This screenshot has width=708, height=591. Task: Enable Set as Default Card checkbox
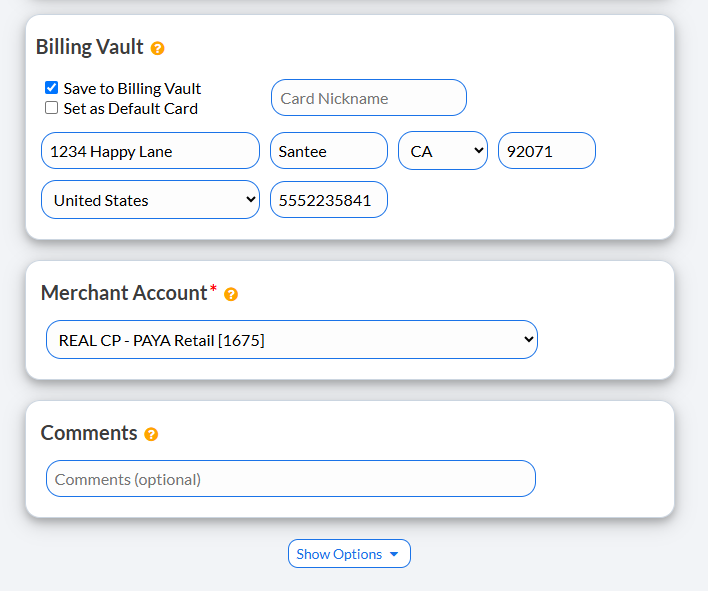pos(51,107)
